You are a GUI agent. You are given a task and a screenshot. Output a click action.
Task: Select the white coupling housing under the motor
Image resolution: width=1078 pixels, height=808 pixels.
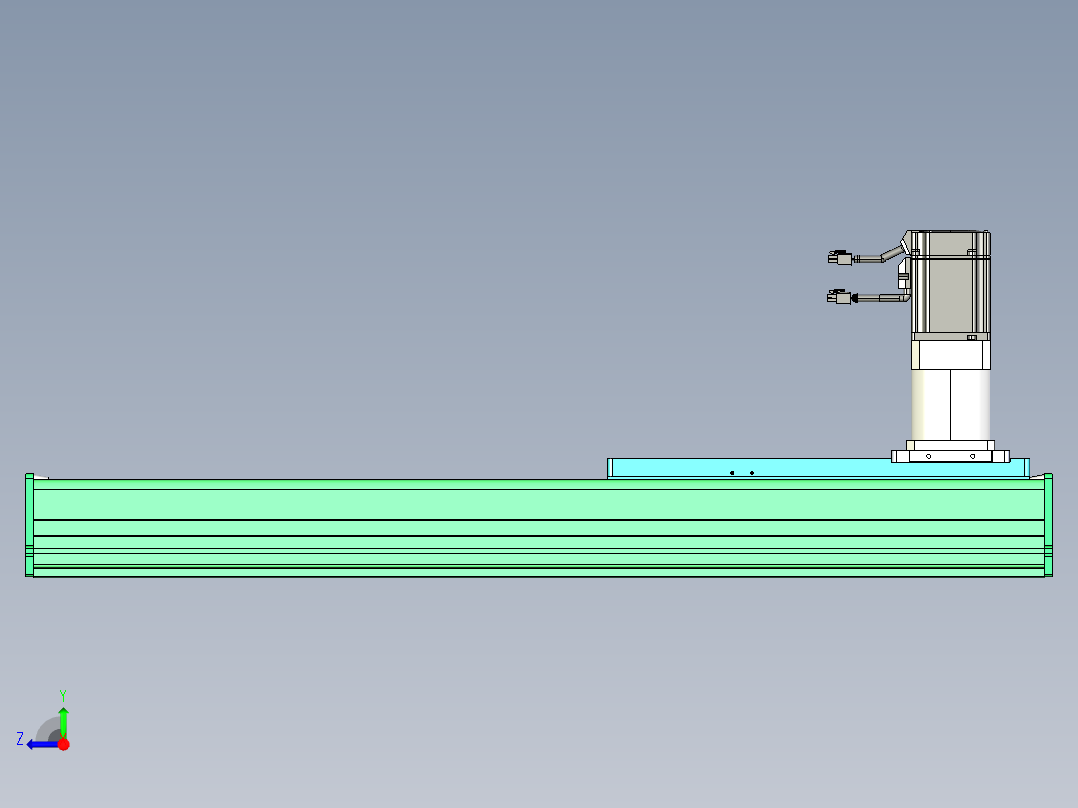pyautogui.click(x=951, y=391)
